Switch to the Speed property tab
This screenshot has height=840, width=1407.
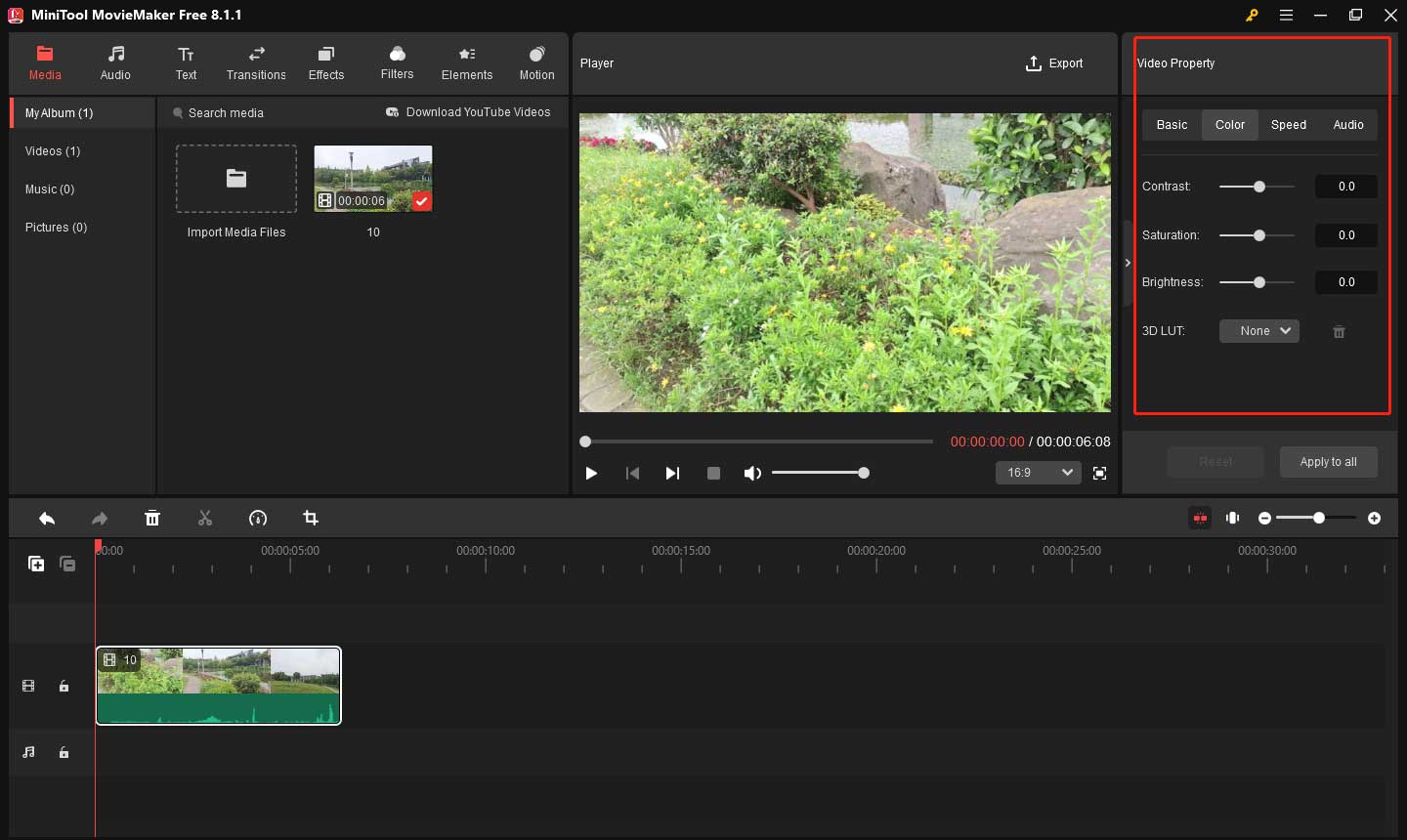pos(1288,125)
